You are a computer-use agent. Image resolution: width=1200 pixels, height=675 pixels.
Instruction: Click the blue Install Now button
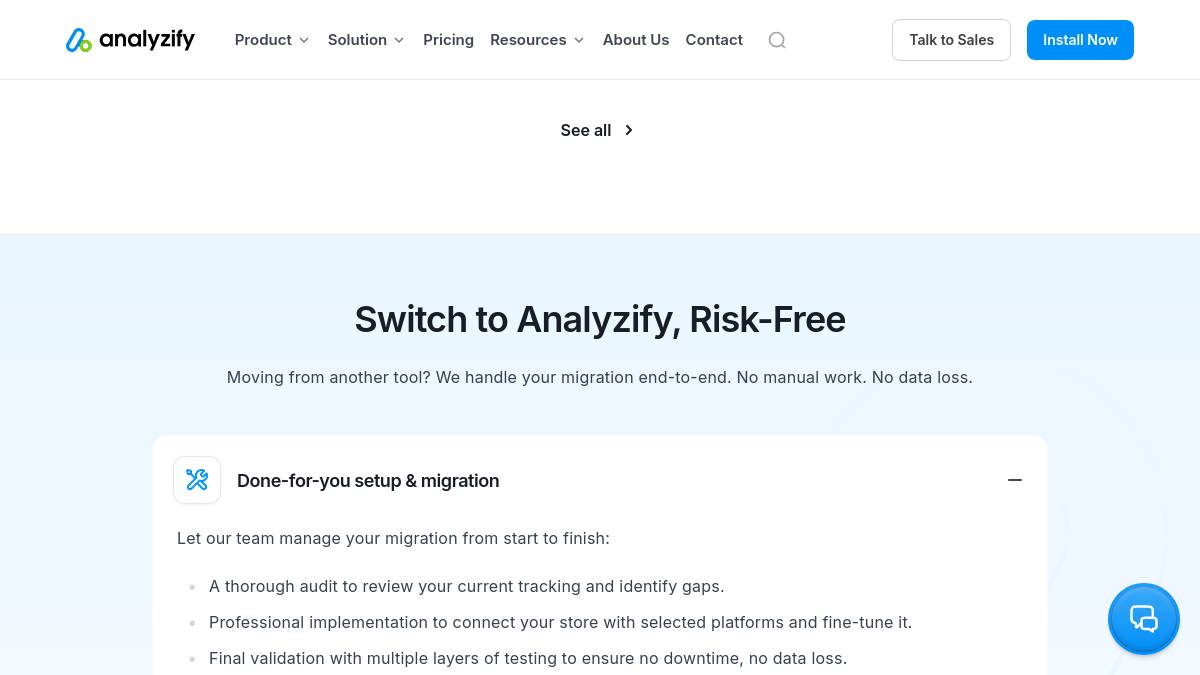pos(1080,40)
